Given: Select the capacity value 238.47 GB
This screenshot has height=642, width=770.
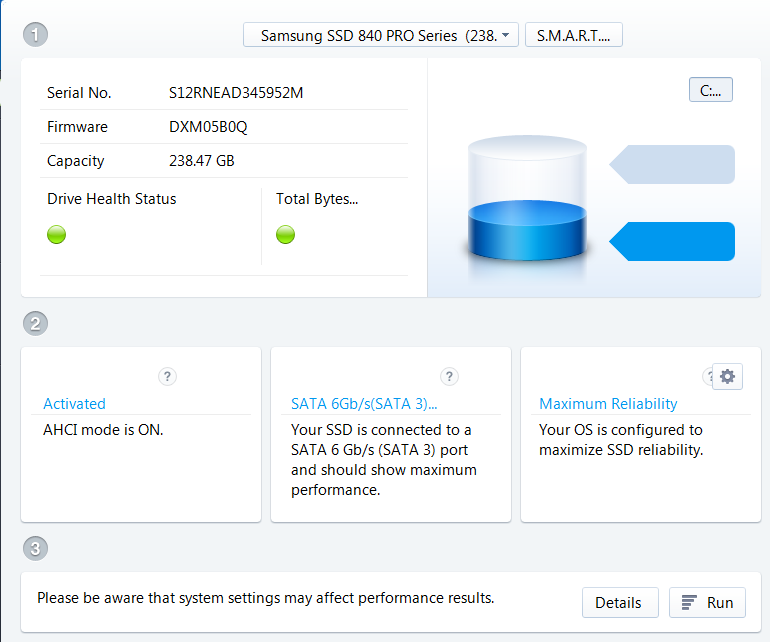Looking at the screenshot, I should tap(201, 161).
